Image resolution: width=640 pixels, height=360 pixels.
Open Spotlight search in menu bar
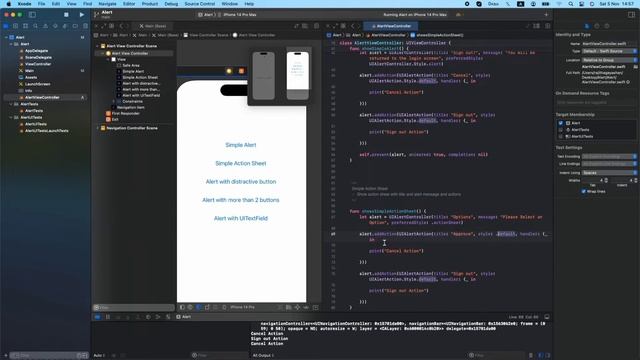tap(571, 4)
